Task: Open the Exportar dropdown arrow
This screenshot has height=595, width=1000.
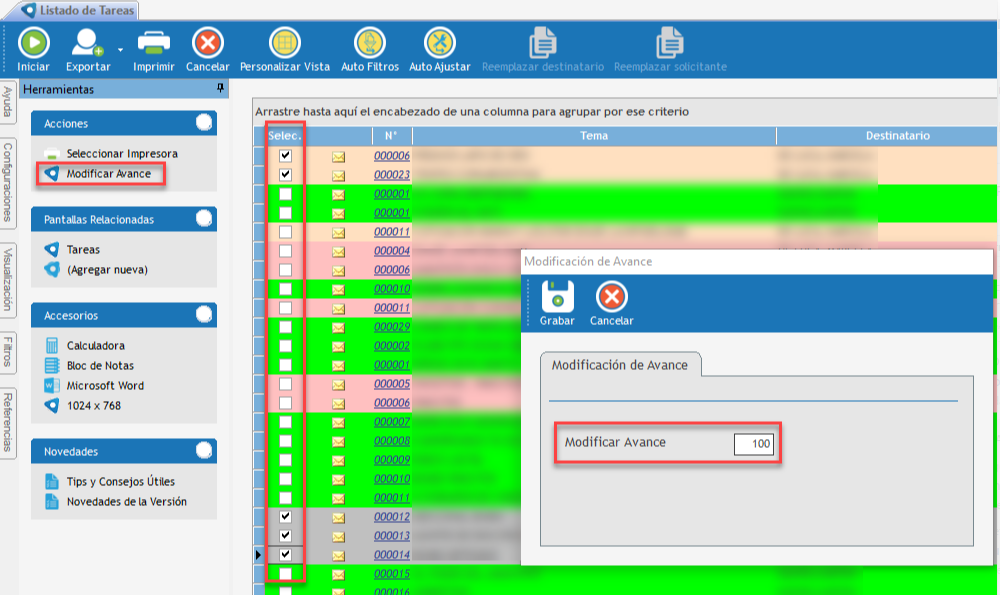Action: (120, 48)
